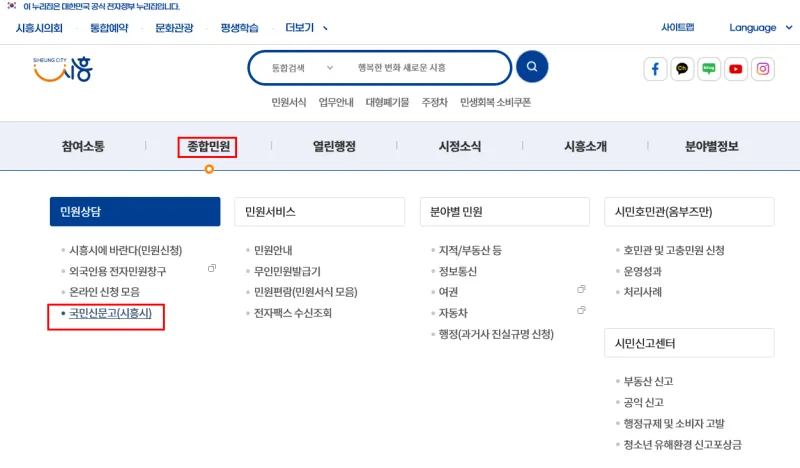
Task: Go to 사이트맵 page
Action: (x=677, y=28)
